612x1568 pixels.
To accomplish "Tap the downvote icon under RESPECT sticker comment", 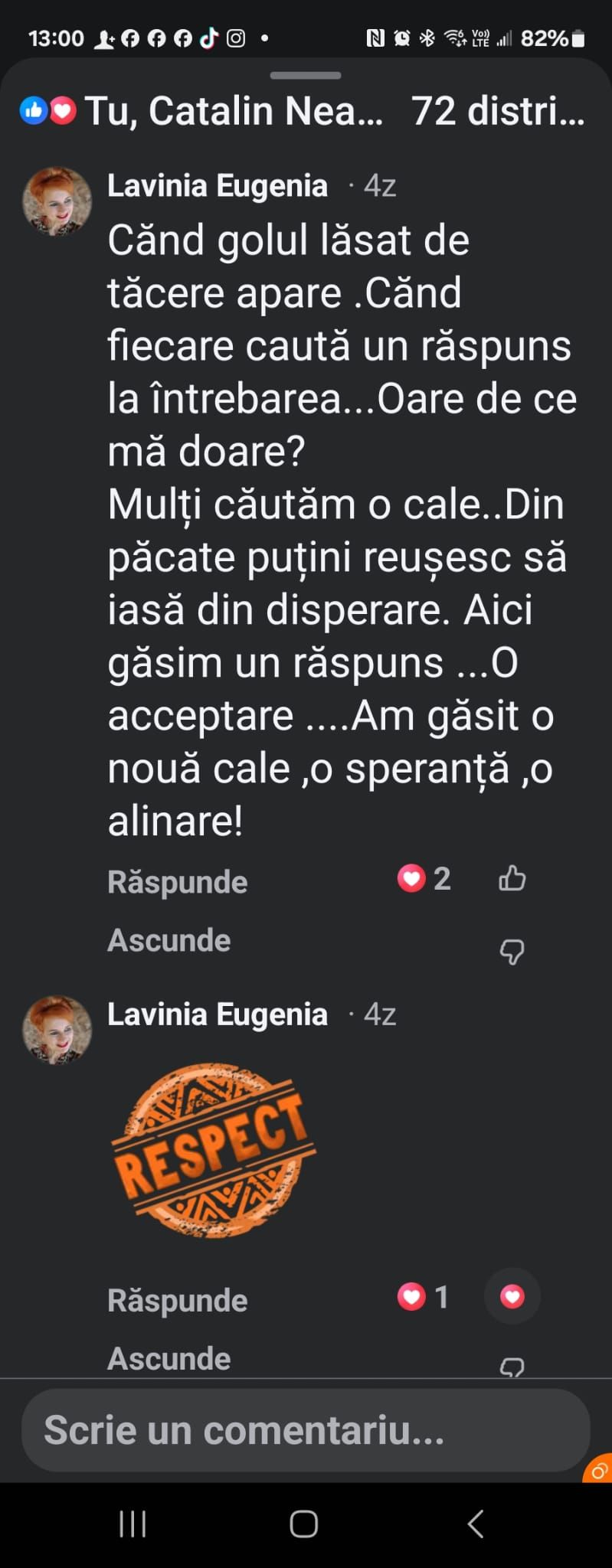I will click(x=512, y=1367).
